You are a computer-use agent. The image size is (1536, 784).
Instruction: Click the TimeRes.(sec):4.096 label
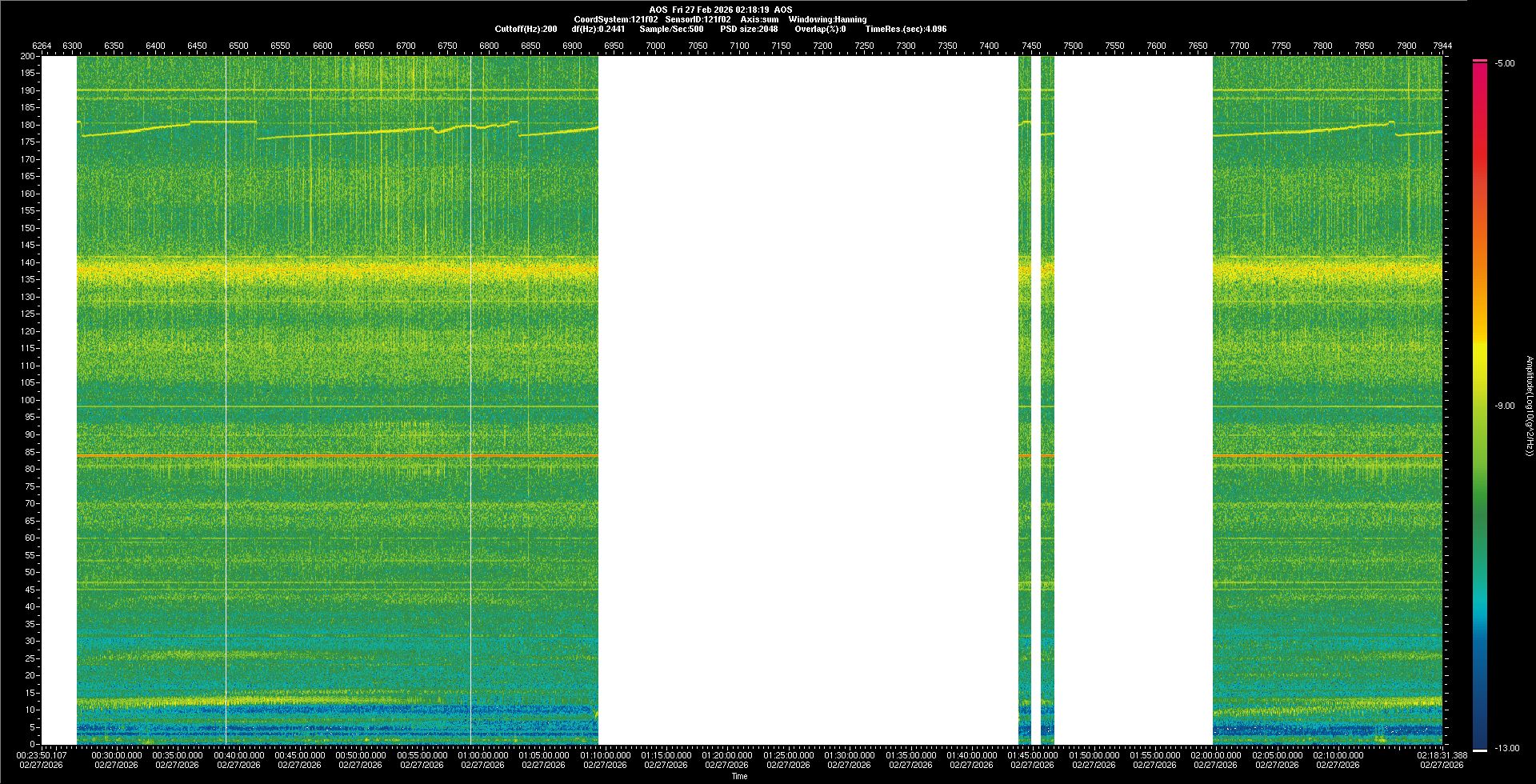[x=906, y=29]
